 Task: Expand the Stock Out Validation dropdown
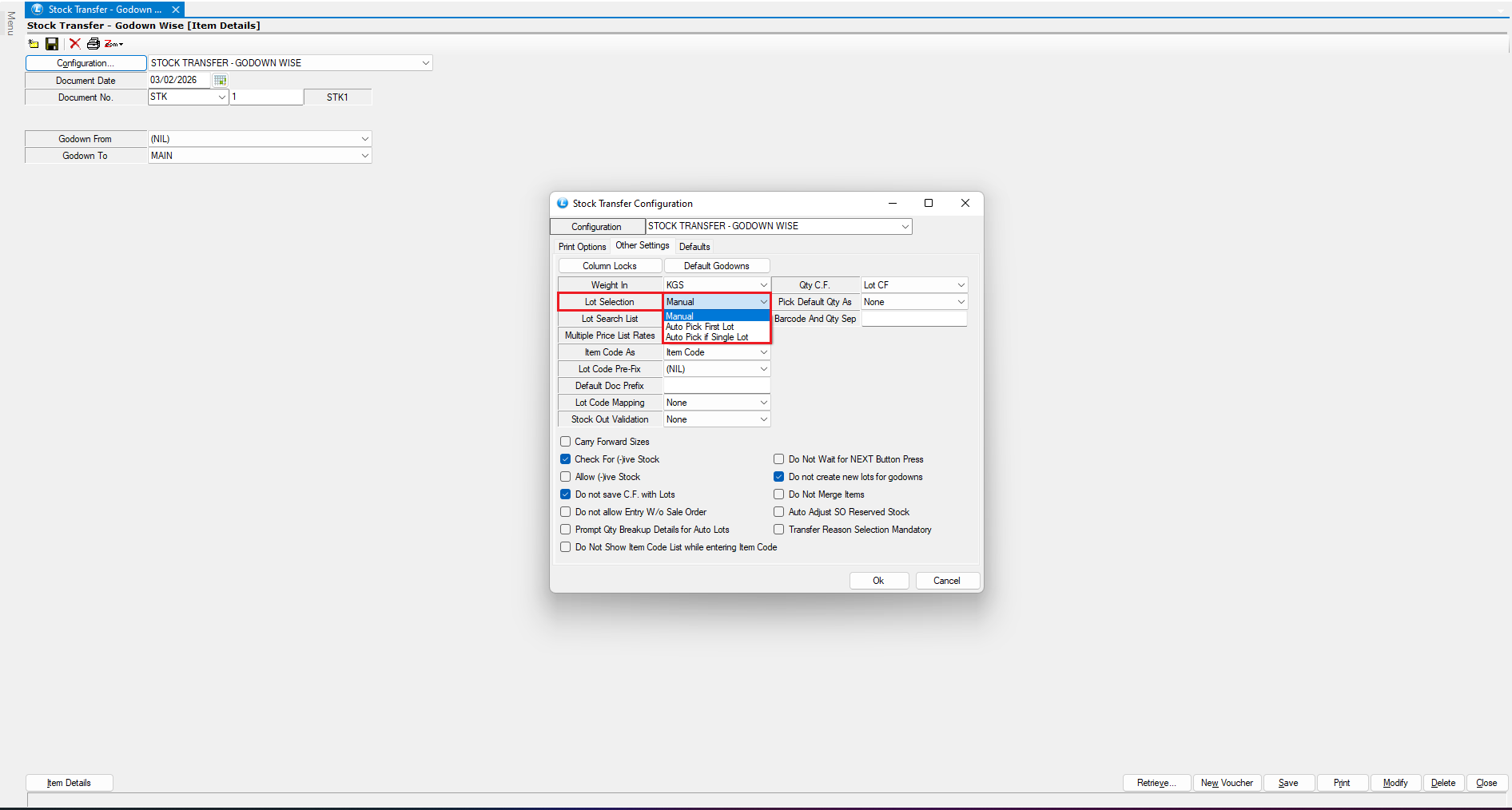point(763,419)
